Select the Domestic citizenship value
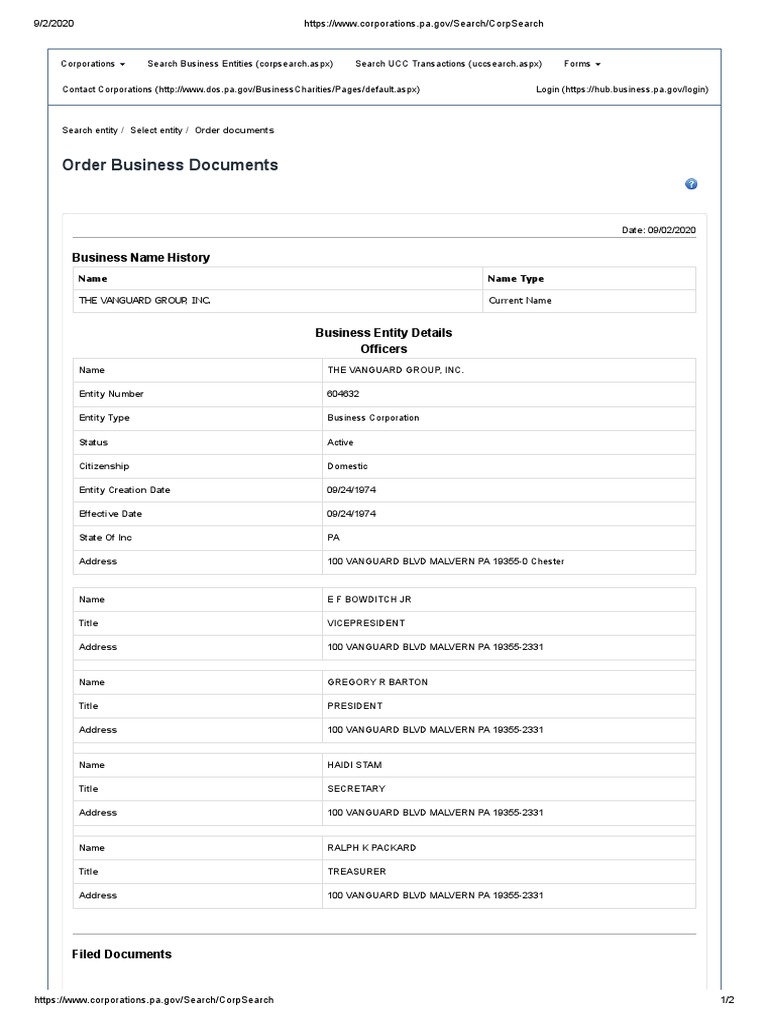768x1024 pixels. 347,466
